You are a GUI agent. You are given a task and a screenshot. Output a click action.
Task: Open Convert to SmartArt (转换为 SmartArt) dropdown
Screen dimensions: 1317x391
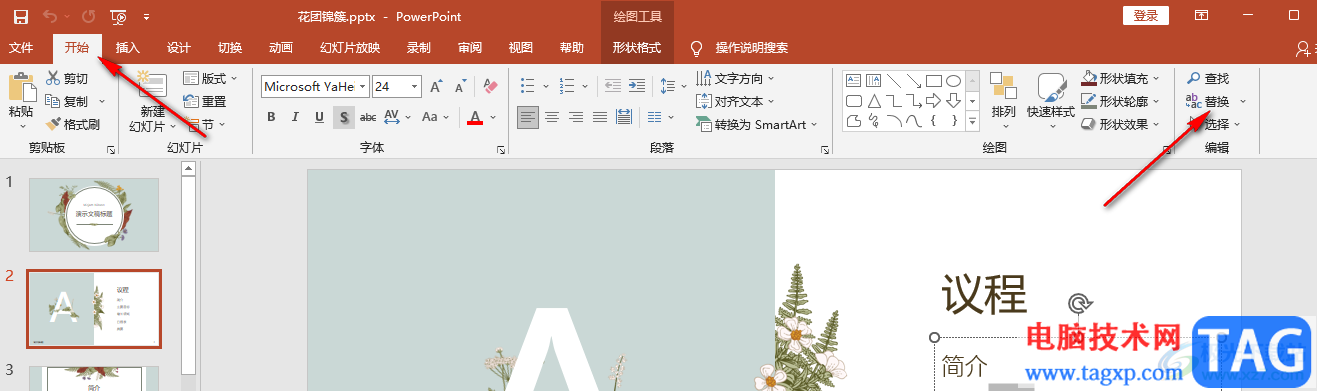tap(757, 124)
